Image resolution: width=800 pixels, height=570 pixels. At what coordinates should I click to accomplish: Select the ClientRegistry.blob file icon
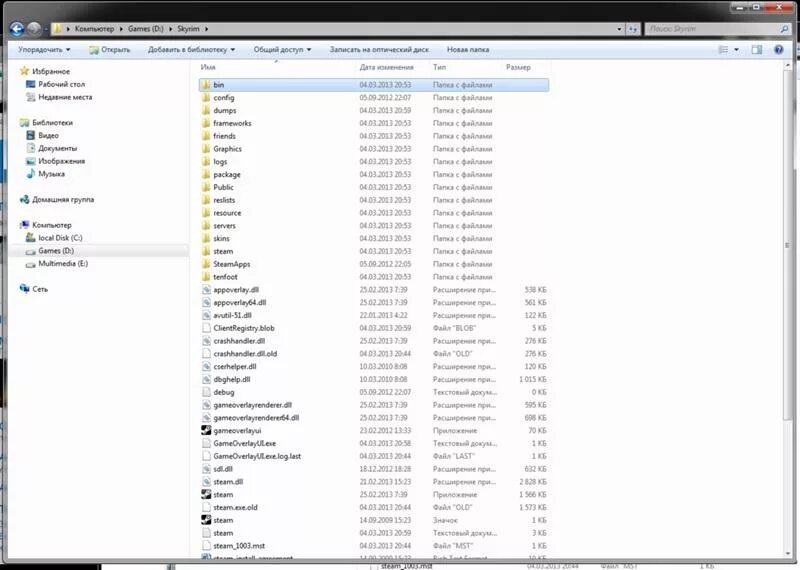tap(206, 328)
